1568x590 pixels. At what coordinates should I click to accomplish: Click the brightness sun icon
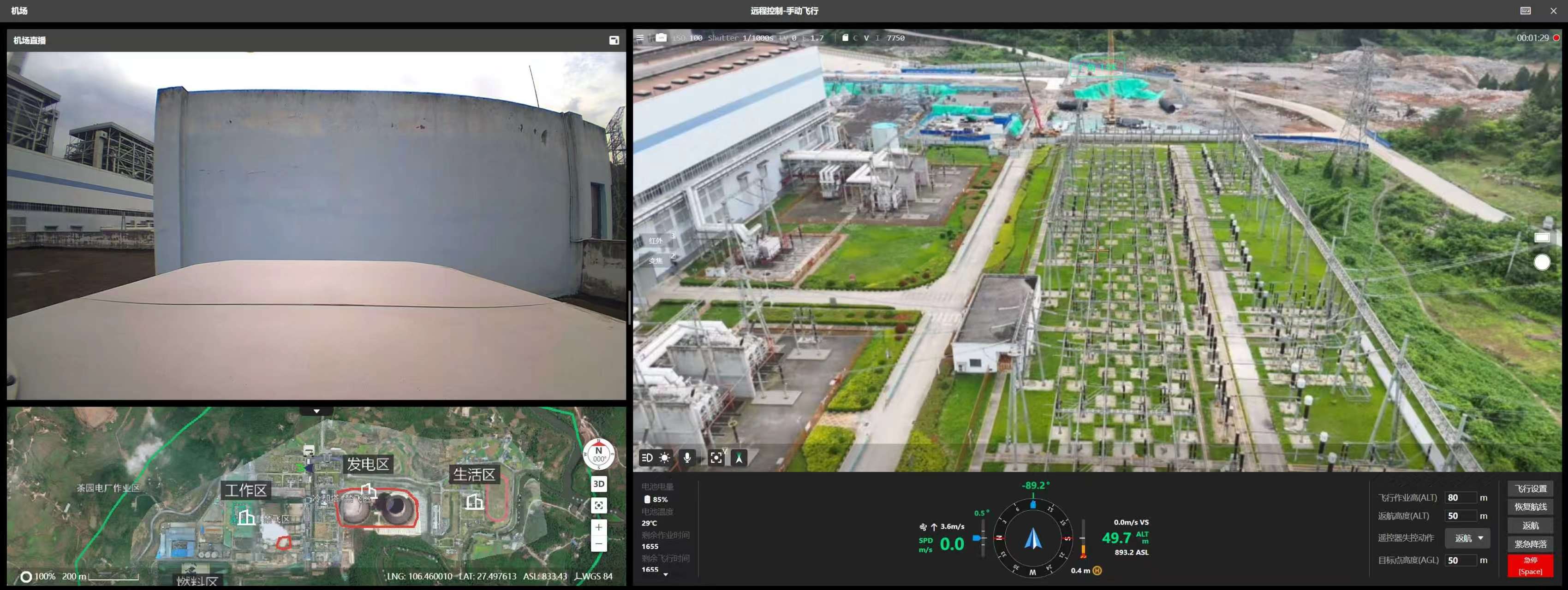pos(665,458)
